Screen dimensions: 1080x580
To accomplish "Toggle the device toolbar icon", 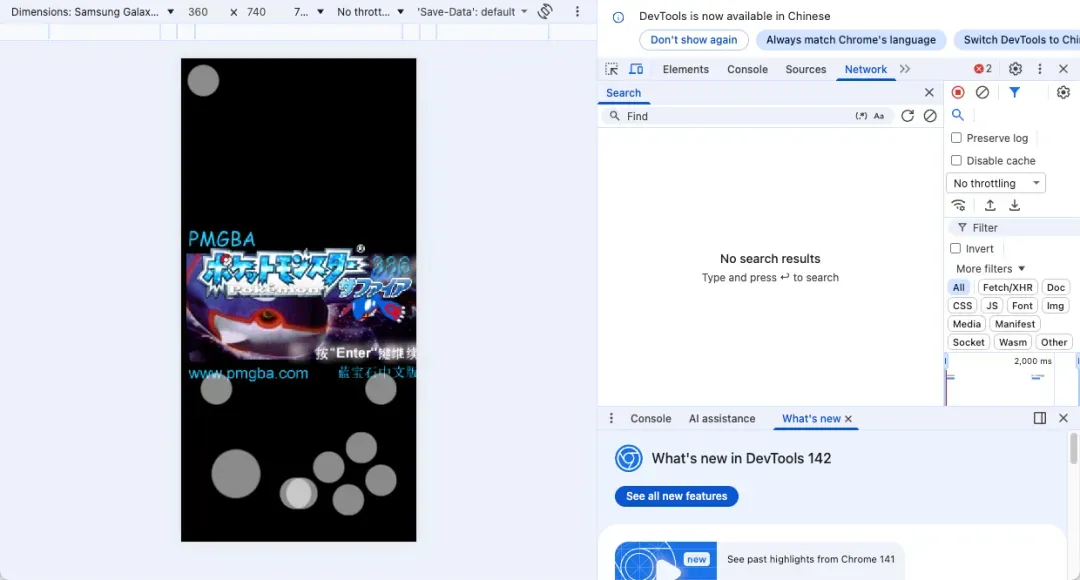I will click(636, 69).
